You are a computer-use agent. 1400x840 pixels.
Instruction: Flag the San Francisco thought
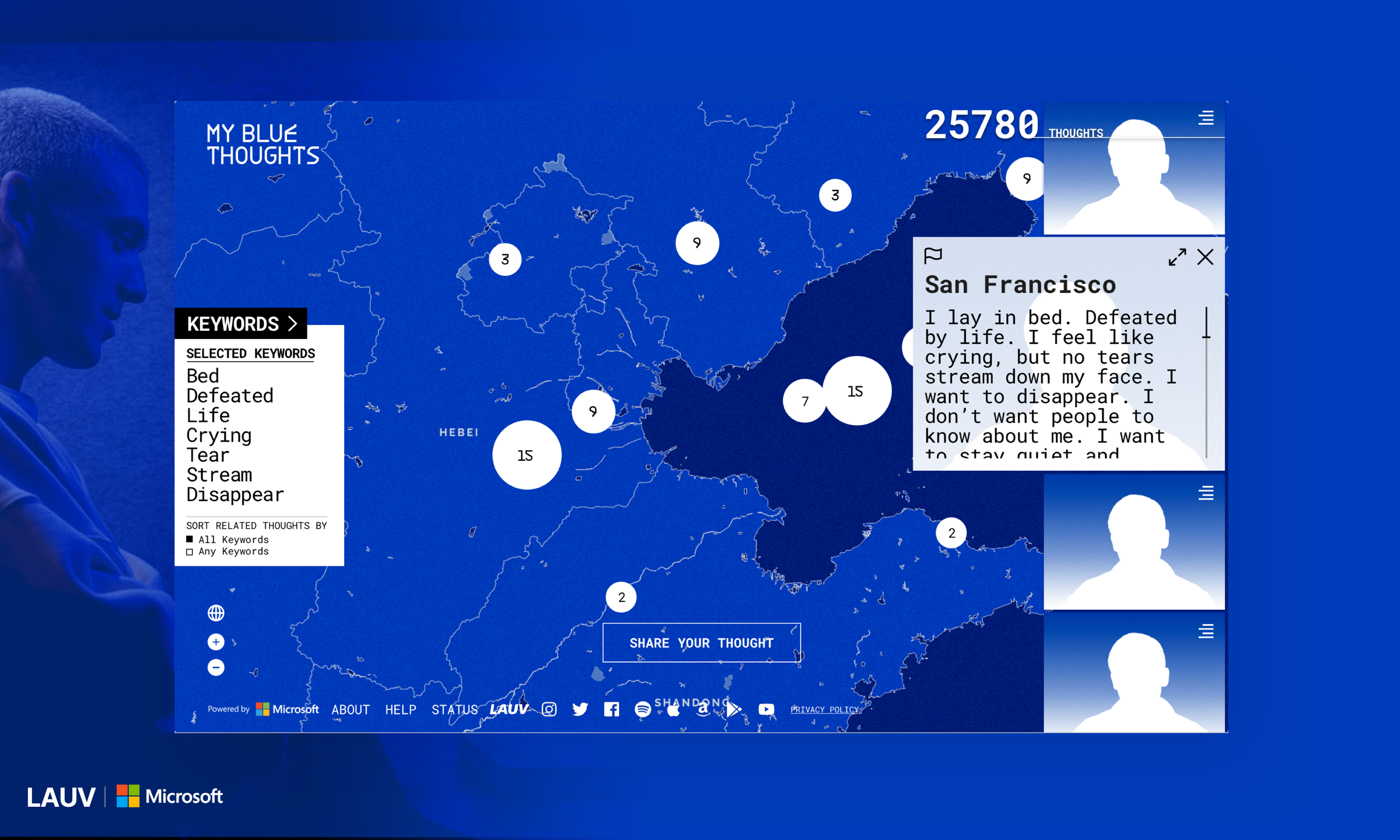point(933,255)
